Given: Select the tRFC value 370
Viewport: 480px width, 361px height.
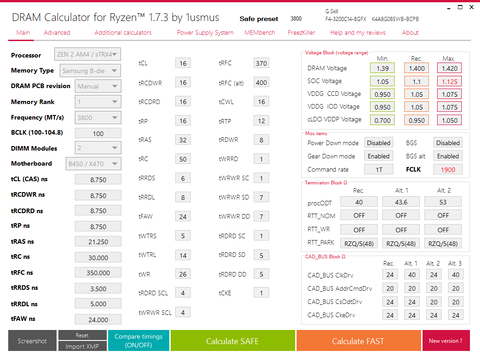Looking at the screenshot, I should (261, 63).
